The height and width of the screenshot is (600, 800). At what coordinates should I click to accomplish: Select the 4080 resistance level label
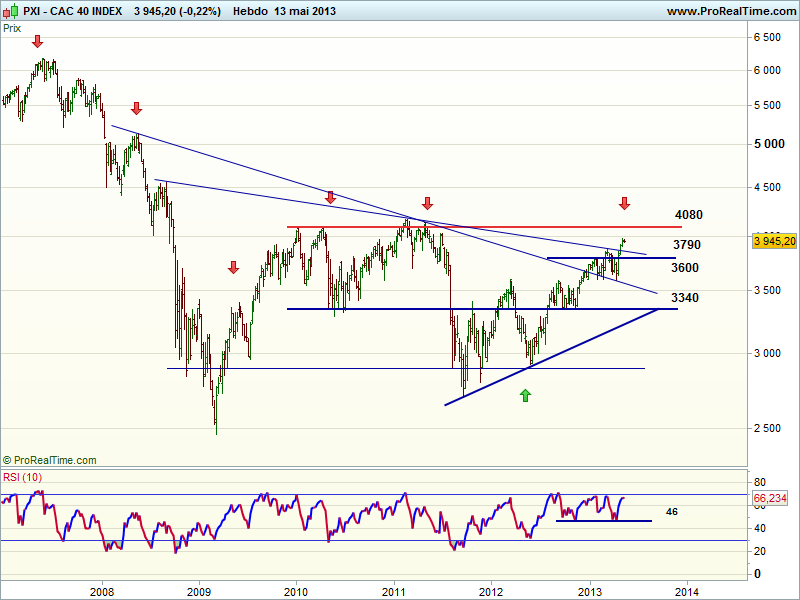tap(688, 215)
